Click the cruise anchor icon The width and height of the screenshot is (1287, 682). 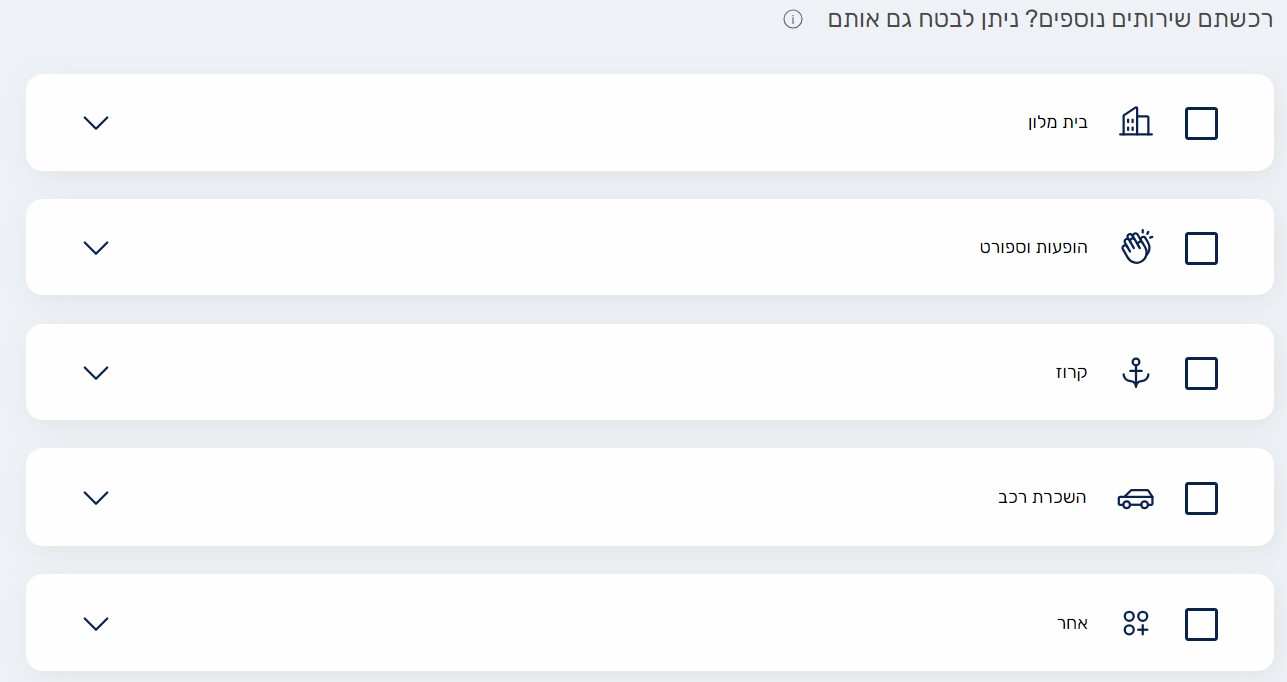point(1135,372)
